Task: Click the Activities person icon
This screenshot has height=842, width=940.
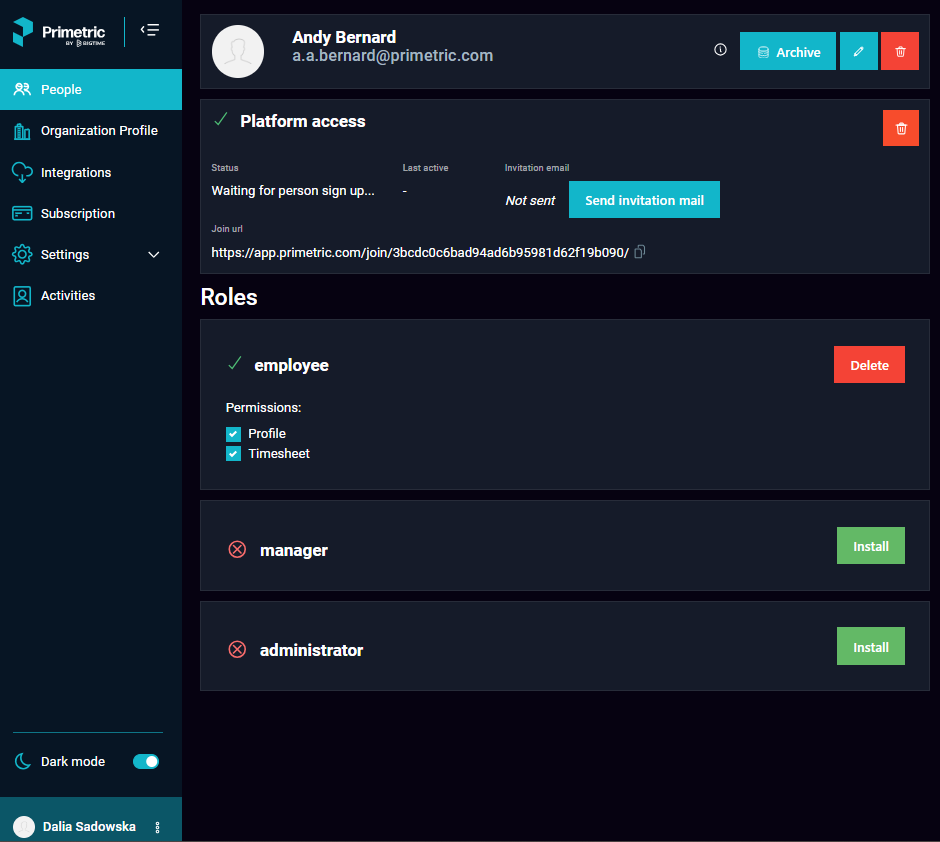Action: pos(22,296)
